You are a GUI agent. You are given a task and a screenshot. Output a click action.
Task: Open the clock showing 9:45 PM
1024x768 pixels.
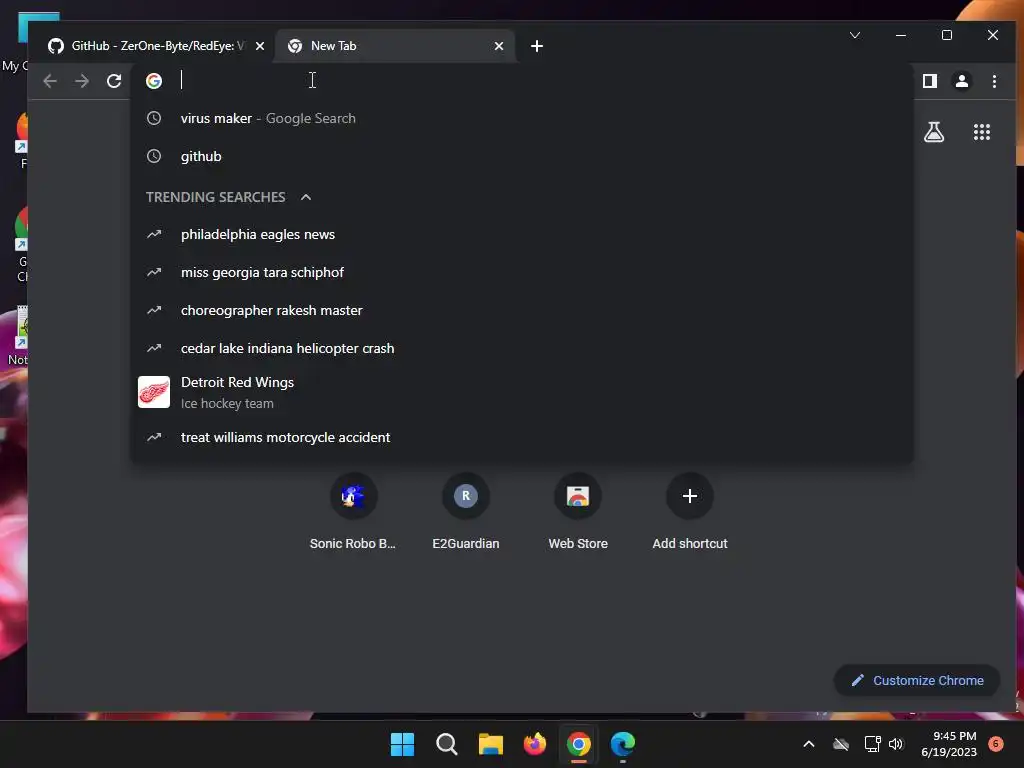949,744
